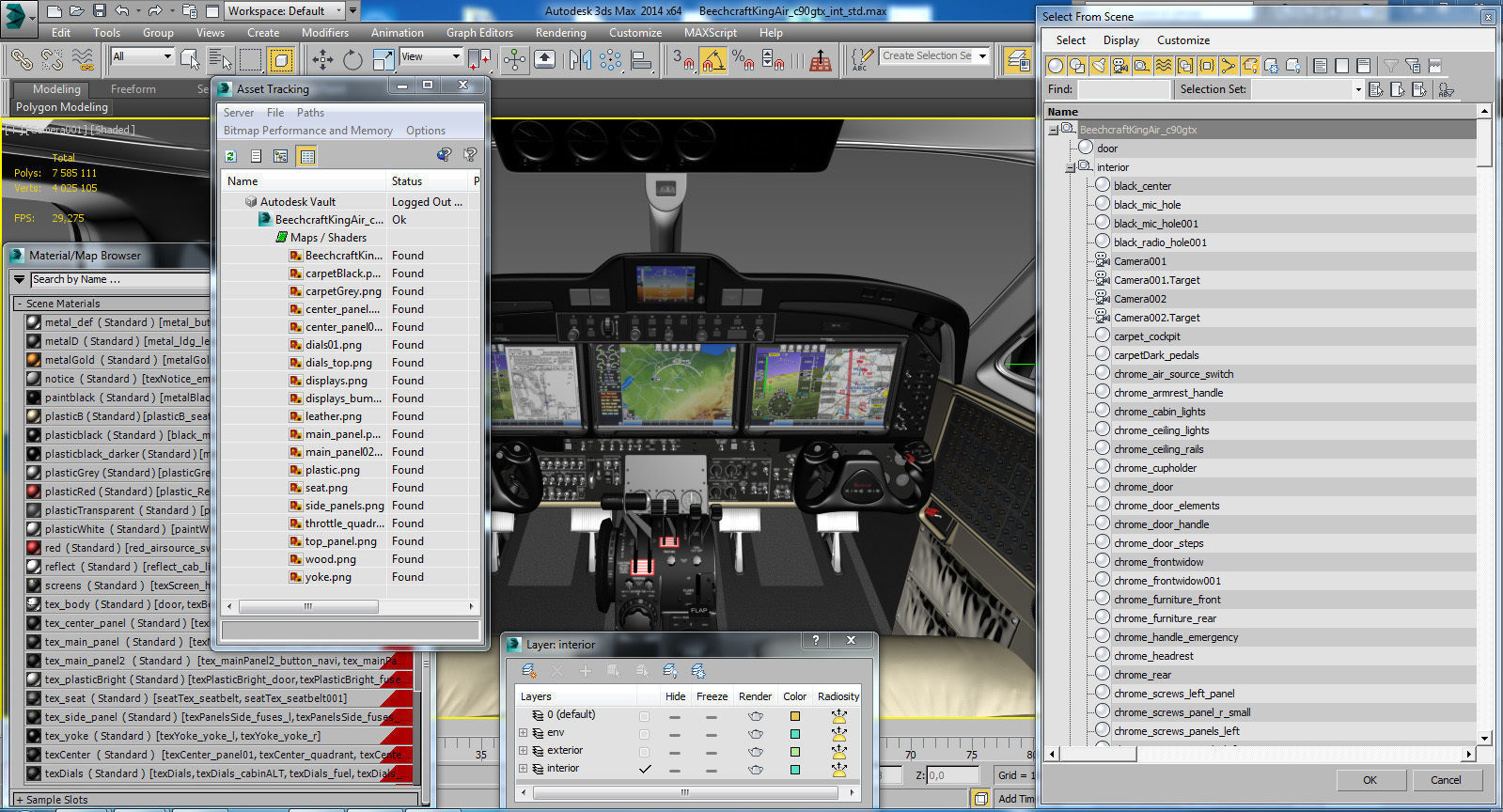The width and height of the screenshot is (1503, 812).
Task: Open the View reference coordinate dropdown
Action: tap(456, 56)
